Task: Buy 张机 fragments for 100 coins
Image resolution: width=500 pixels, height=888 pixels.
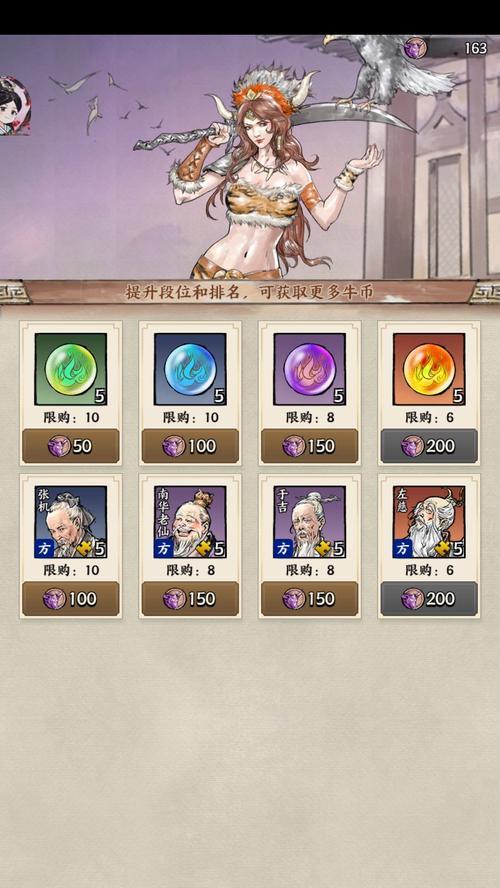Action: [x=71, y=599]
